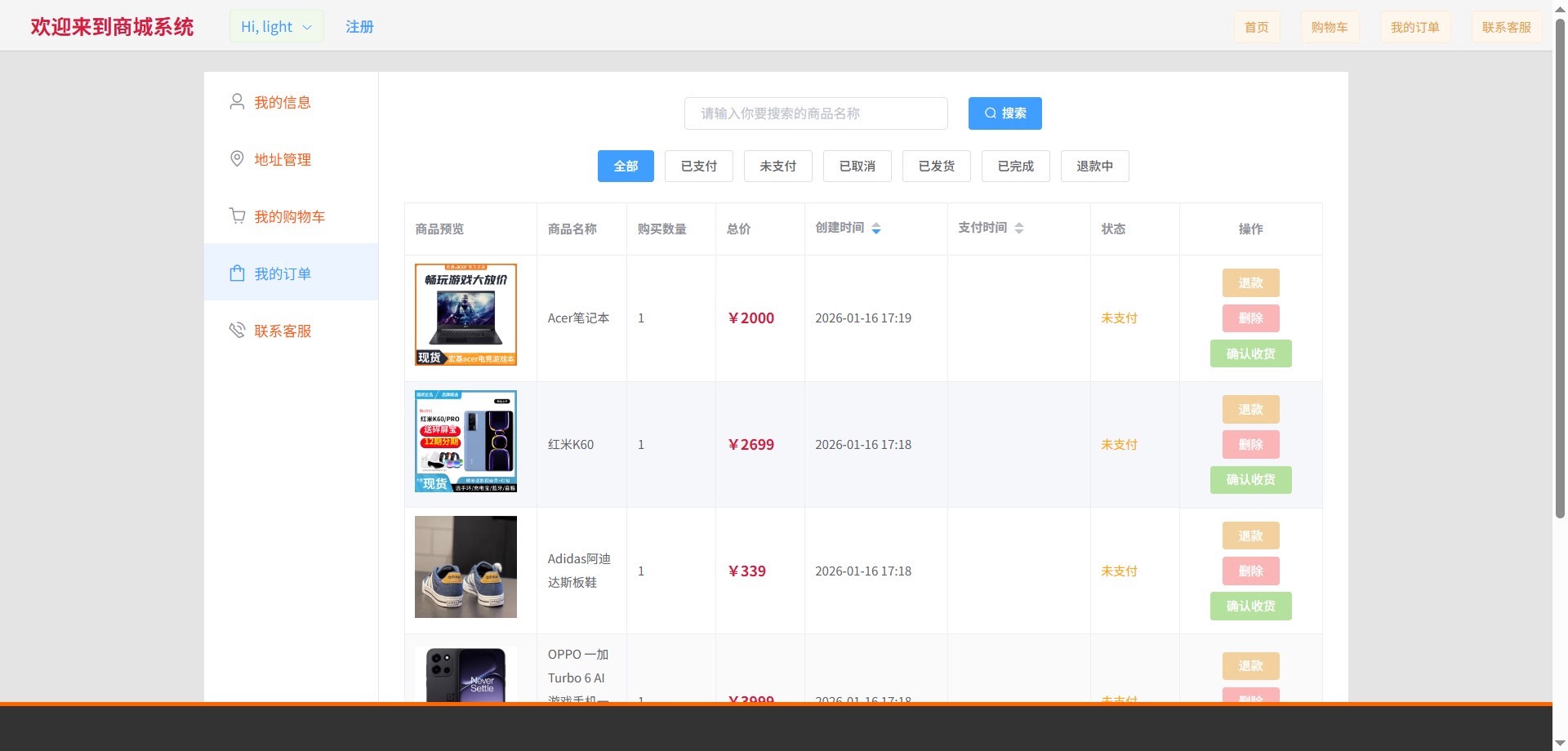Viewport: 1568px width, 751px height.
Task: Click 删除 for the Acer笔记本 order
Action: (1251, 318)
